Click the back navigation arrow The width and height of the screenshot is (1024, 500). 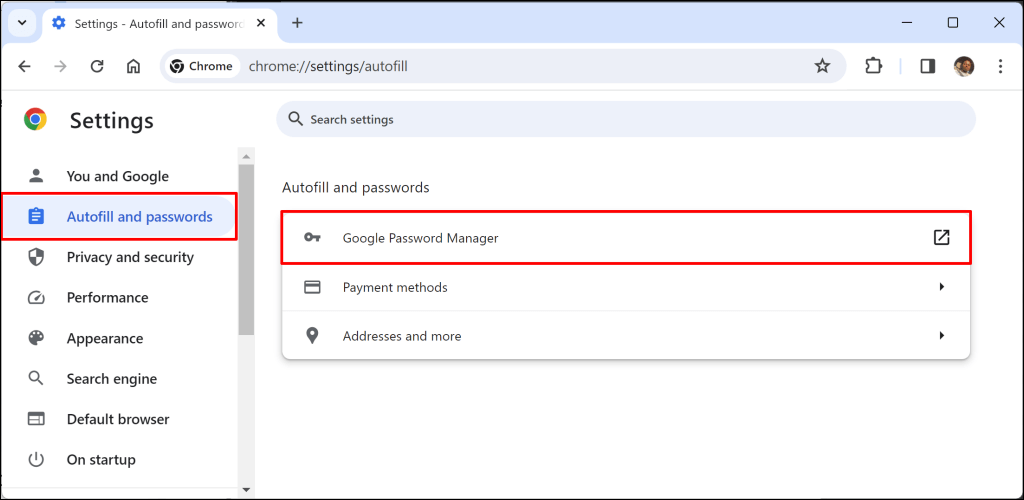click(25, 66)
